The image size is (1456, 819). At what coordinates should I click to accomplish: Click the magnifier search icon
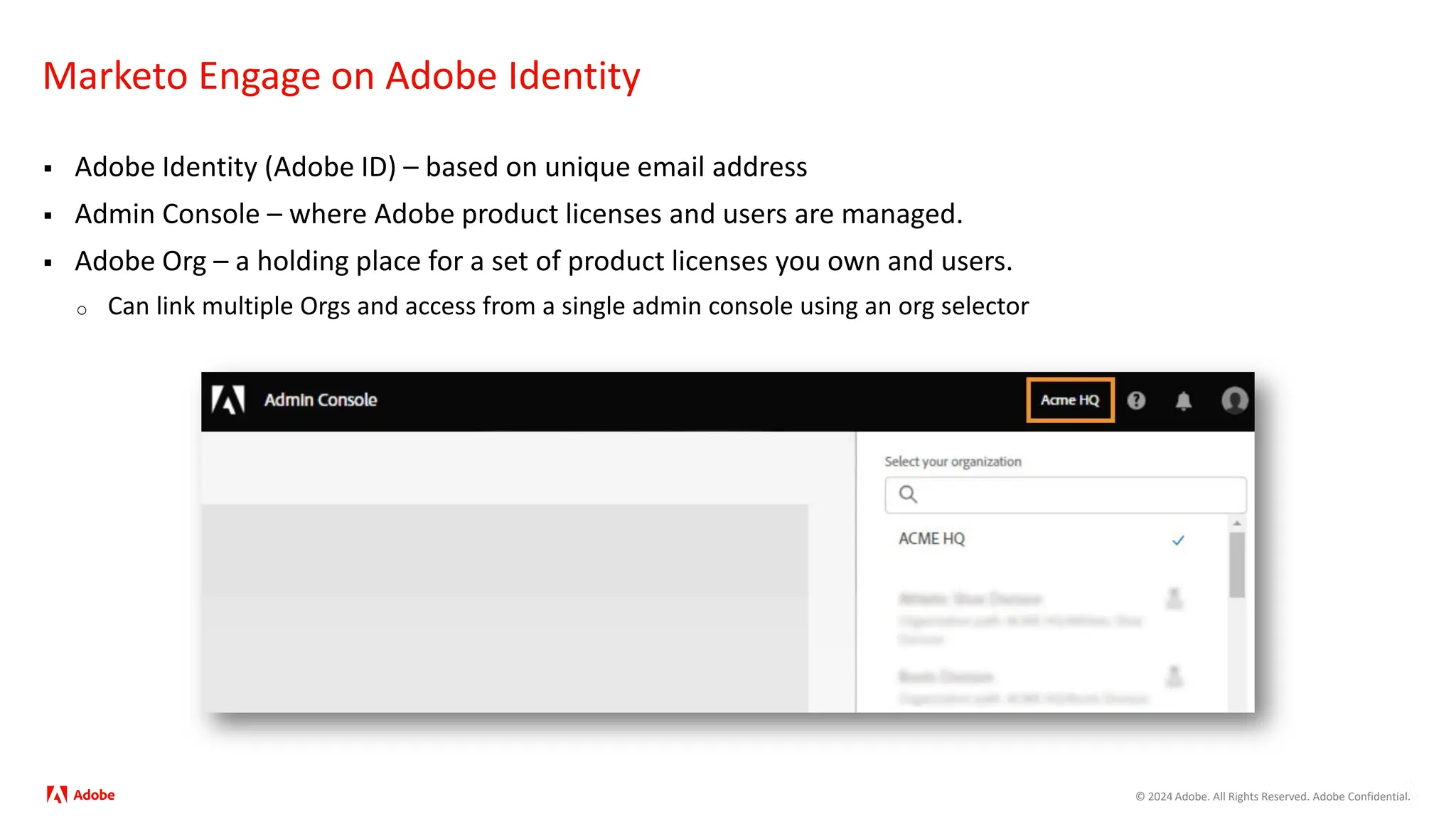908,494
